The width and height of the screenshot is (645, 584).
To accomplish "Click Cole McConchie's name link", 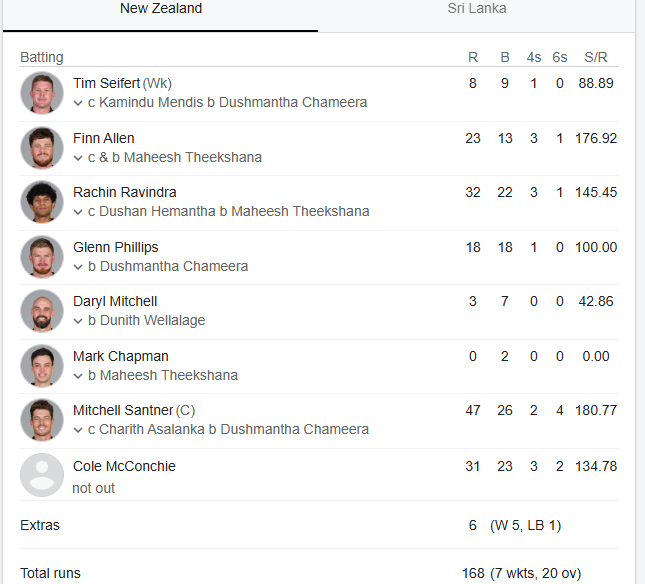I will 124,466.
